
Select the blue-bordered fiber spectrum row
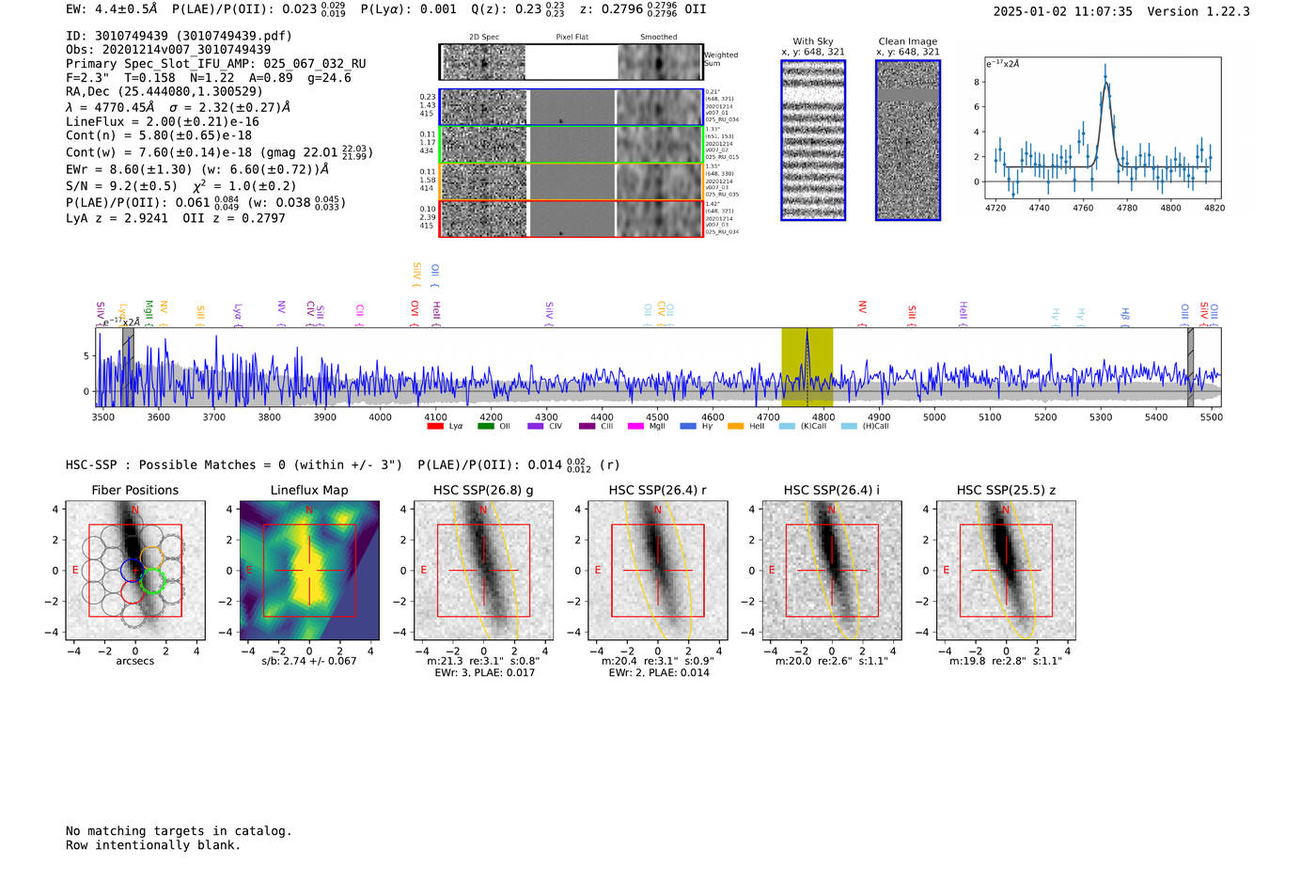coord(571,107)
